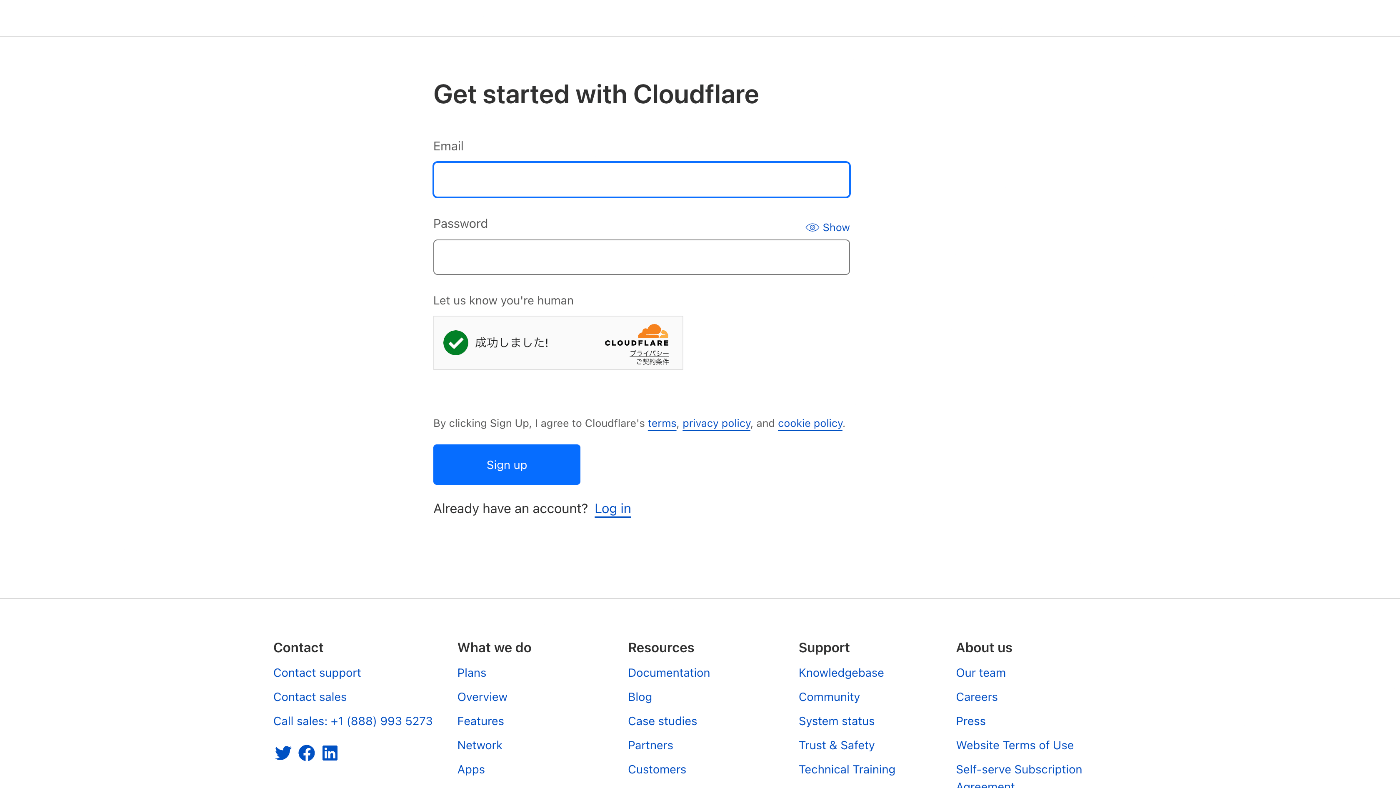Click the Support footer heading
This screenshot has width=1400, height=788.
point(824,648)
